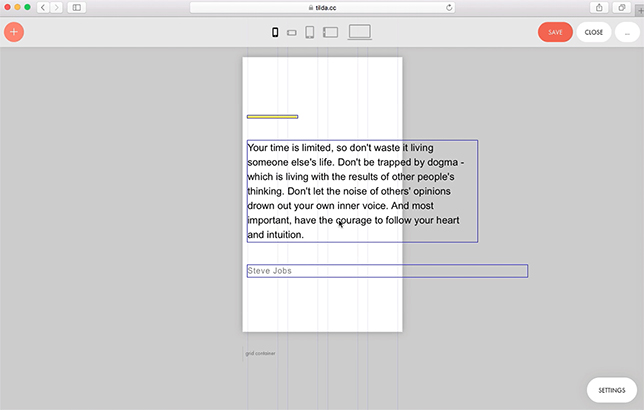Click the grid container label
The height and width of the screenshot is (410, 644).
click(260, 353)
